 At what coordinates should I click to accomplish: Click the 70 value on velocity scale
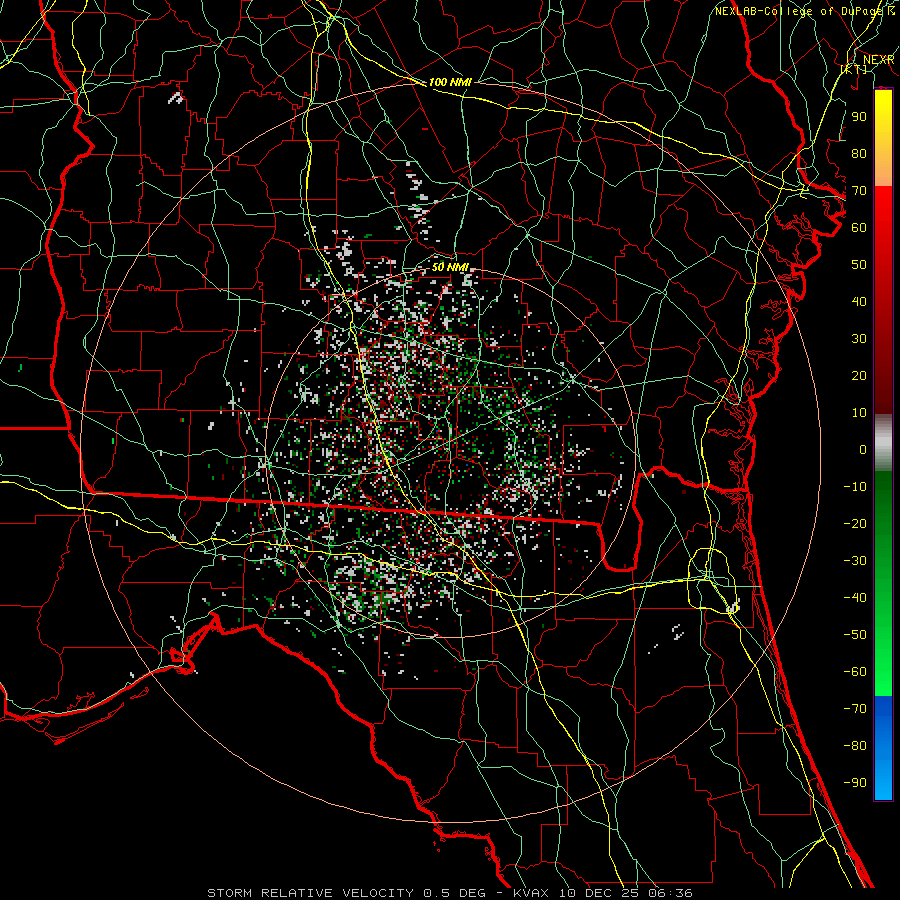859,191
